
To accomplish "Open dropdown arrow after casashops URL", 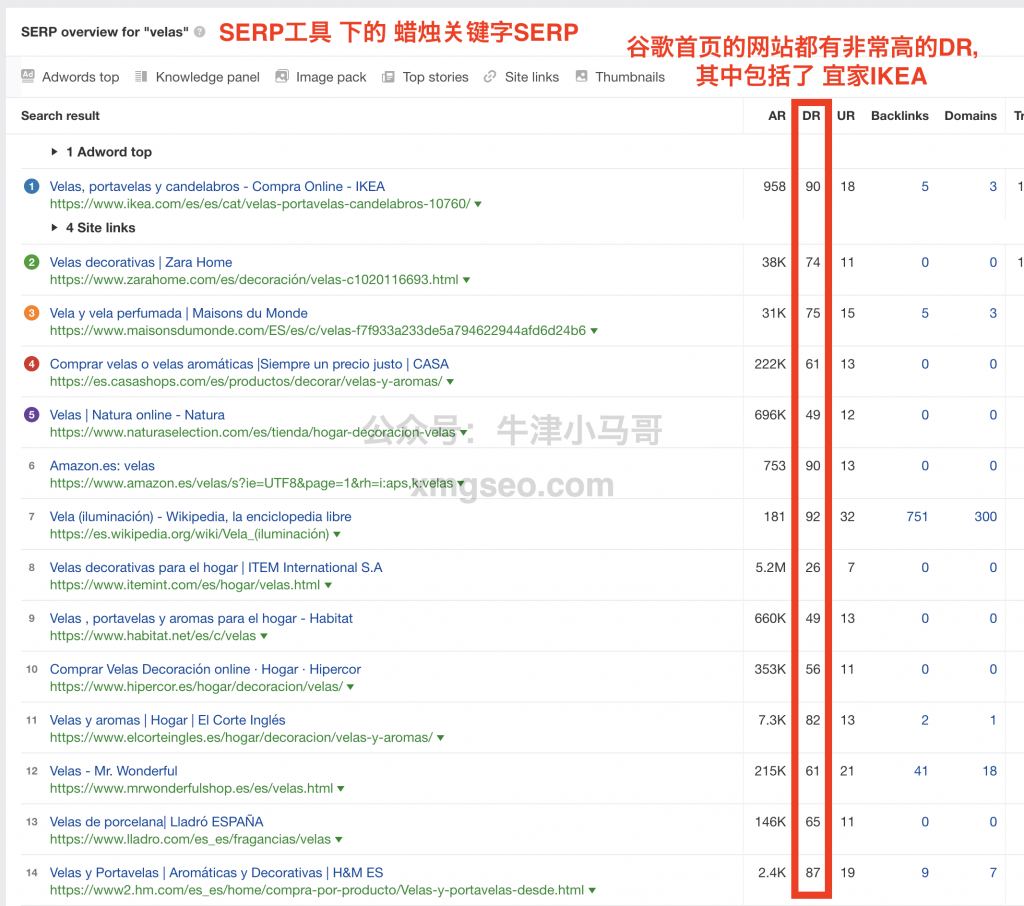I will [450, 382].
